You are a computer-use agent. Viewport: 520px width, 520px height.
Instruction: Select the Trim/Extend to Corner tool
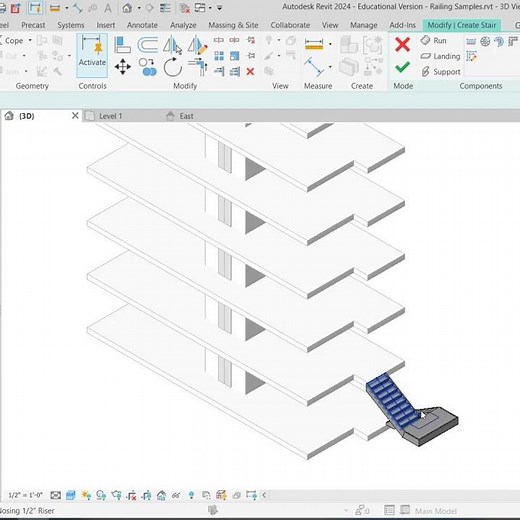click(198, 67)
